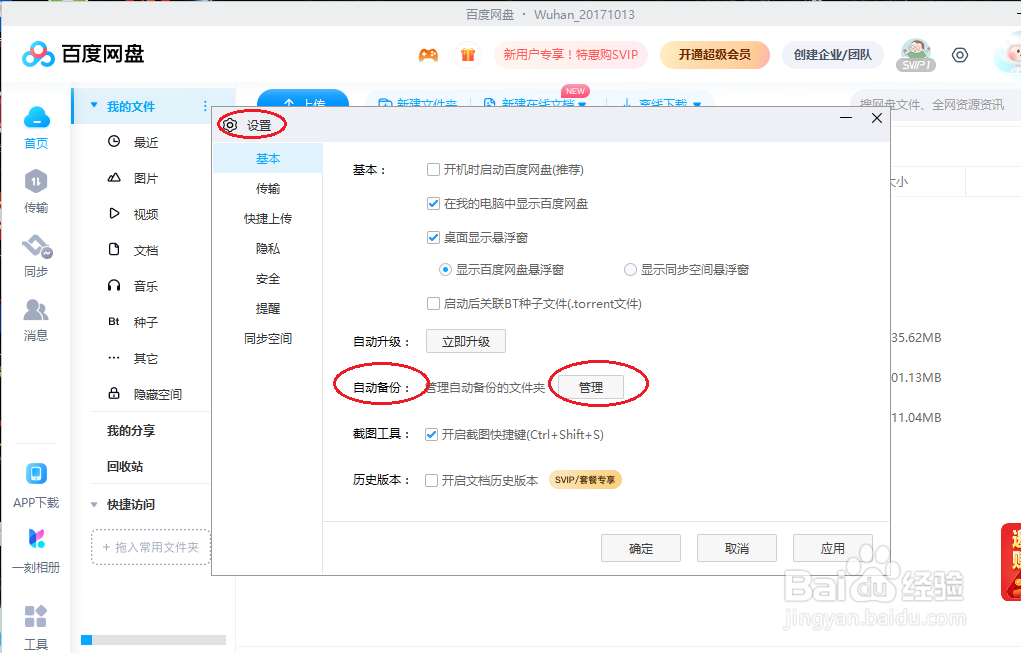This screenshot has height=653, width=1021.
Task: Switch to 同步空间 settings tab
Action: (268, 339)
